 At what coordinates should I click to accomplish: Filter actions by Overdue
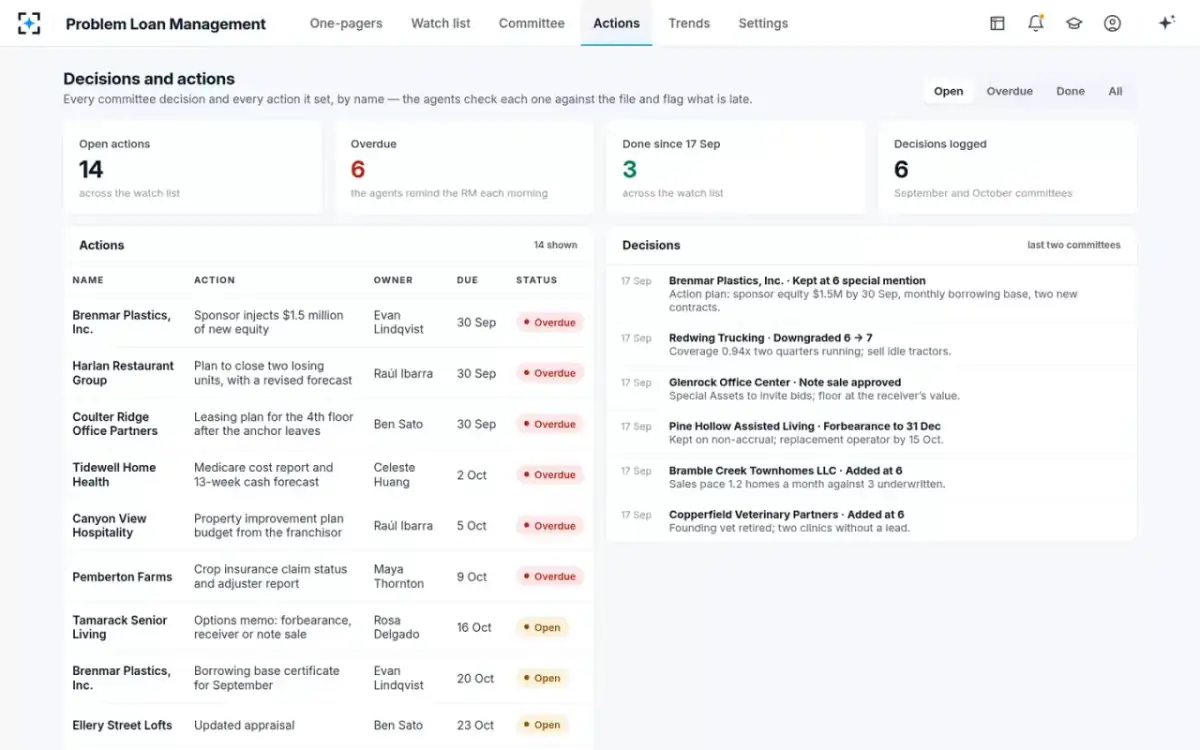(x=1010, y=91)
